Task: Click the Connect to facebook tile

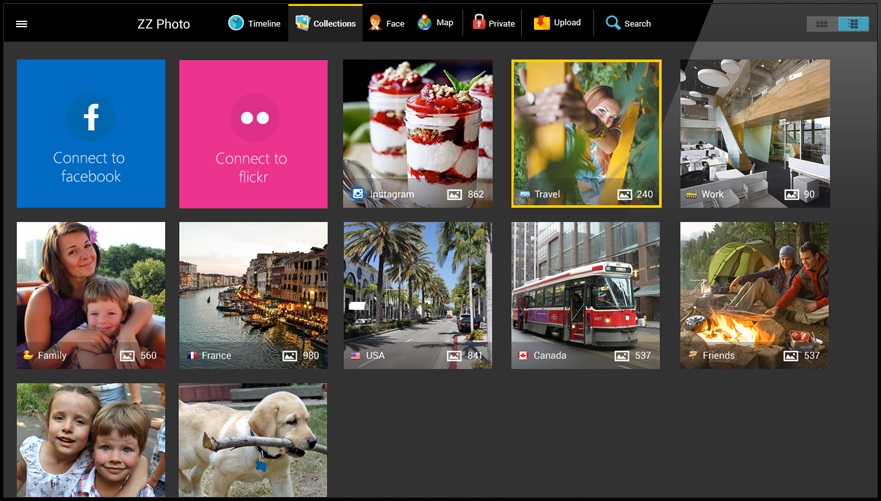Action: tap(91, 134)
